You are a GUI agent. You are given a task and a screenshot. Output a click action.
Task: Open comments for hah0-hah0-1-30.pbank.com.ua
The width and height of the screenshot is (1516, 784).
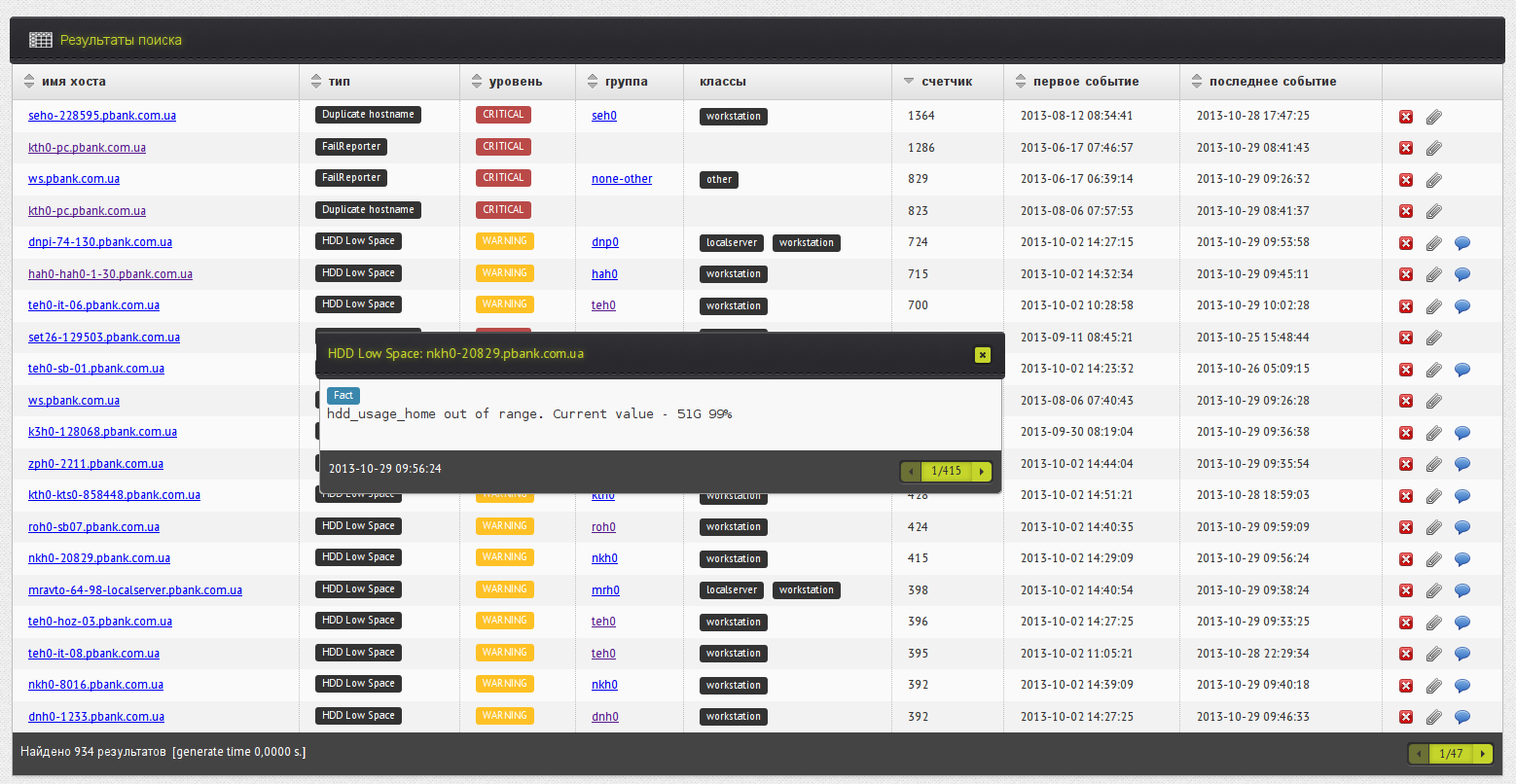(x=1462, y=274)
